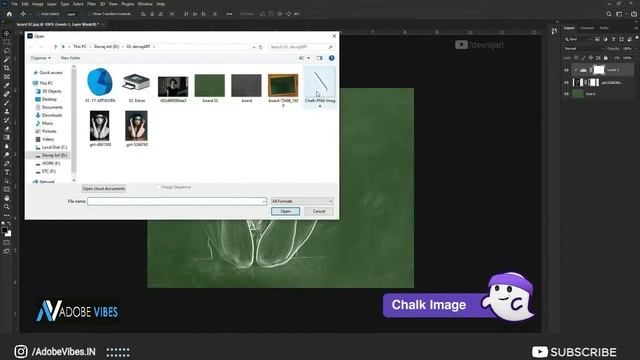Select the Eraser tool
Screen dimensions: 640x360
[x=7, y=129]
